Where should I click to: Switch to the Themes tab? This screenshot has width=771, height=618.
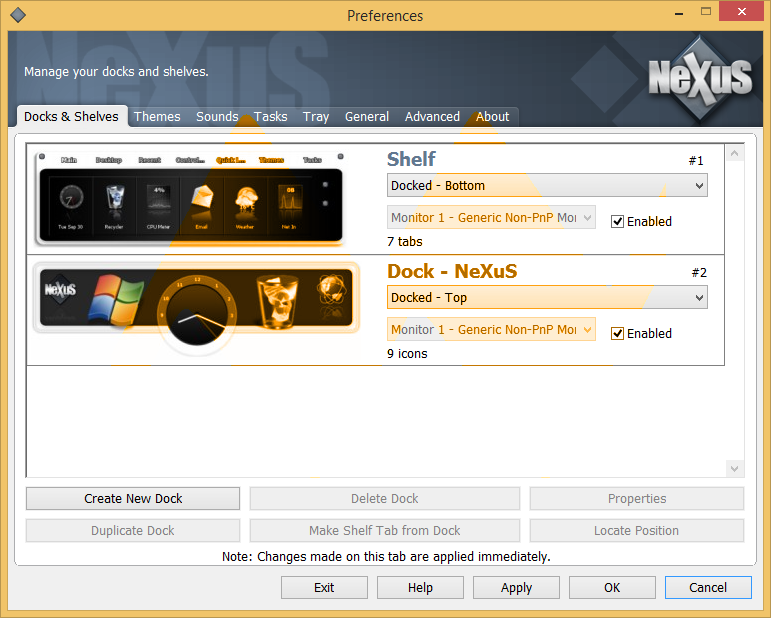pyautogui.click(x=157, y=117)
